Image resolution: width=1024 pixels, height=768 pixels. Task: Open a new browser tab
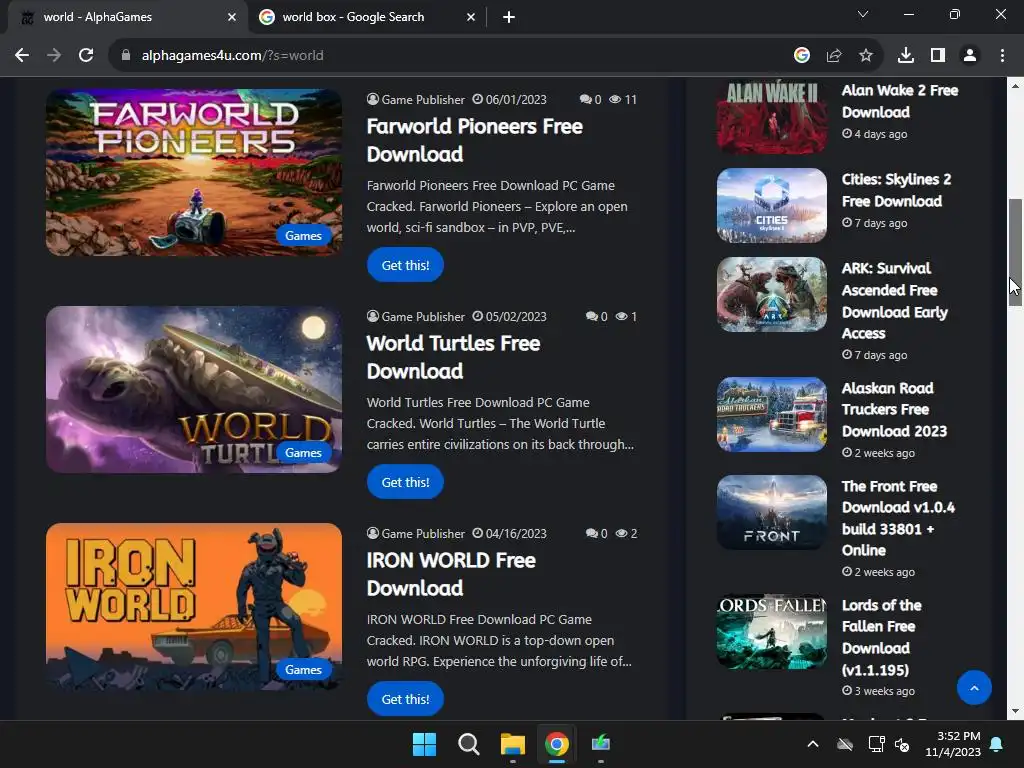(x=509, y=18)
